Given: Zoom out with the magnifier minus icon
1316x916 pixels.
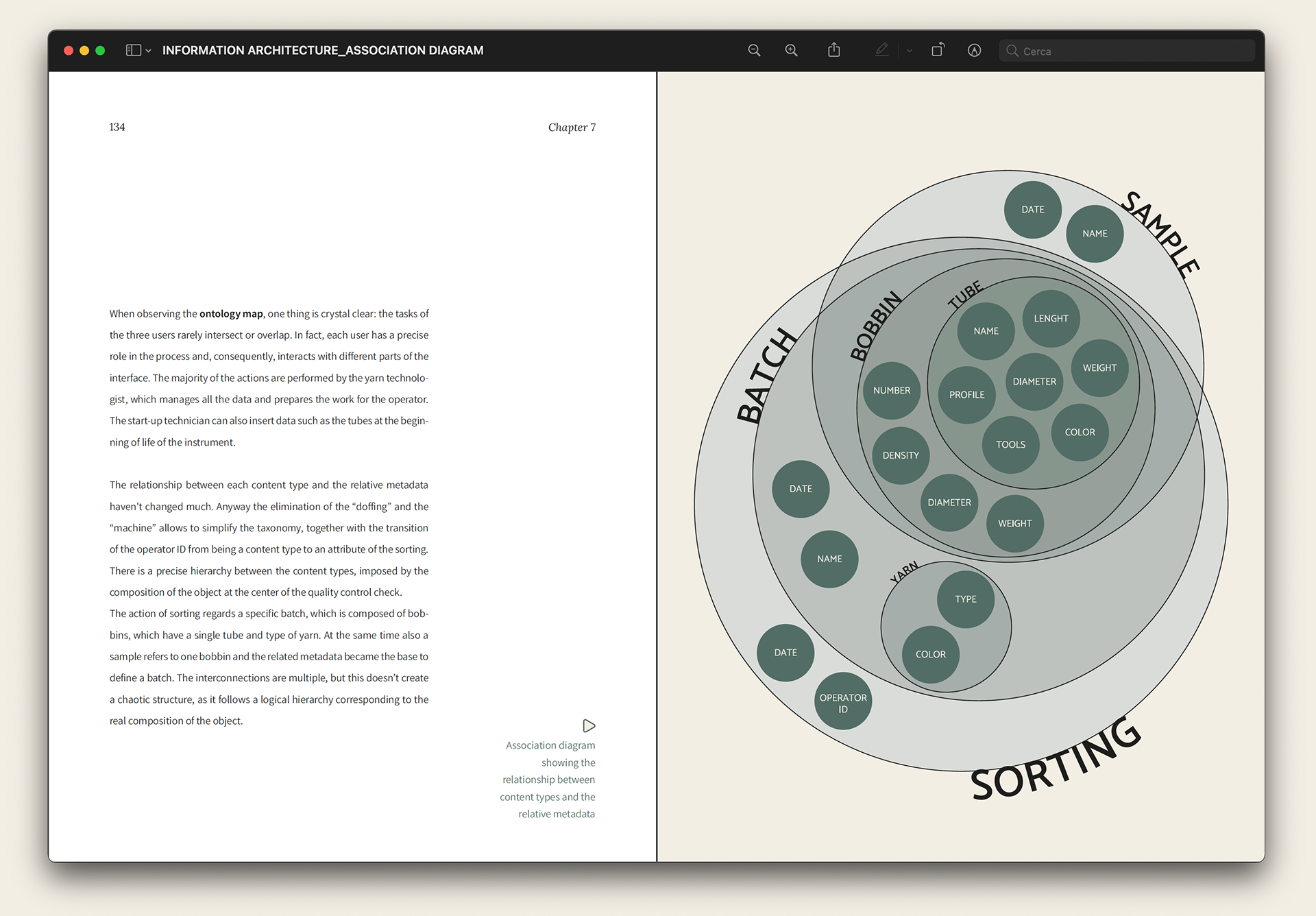Looking at the screenshot, I should [754, 50].
